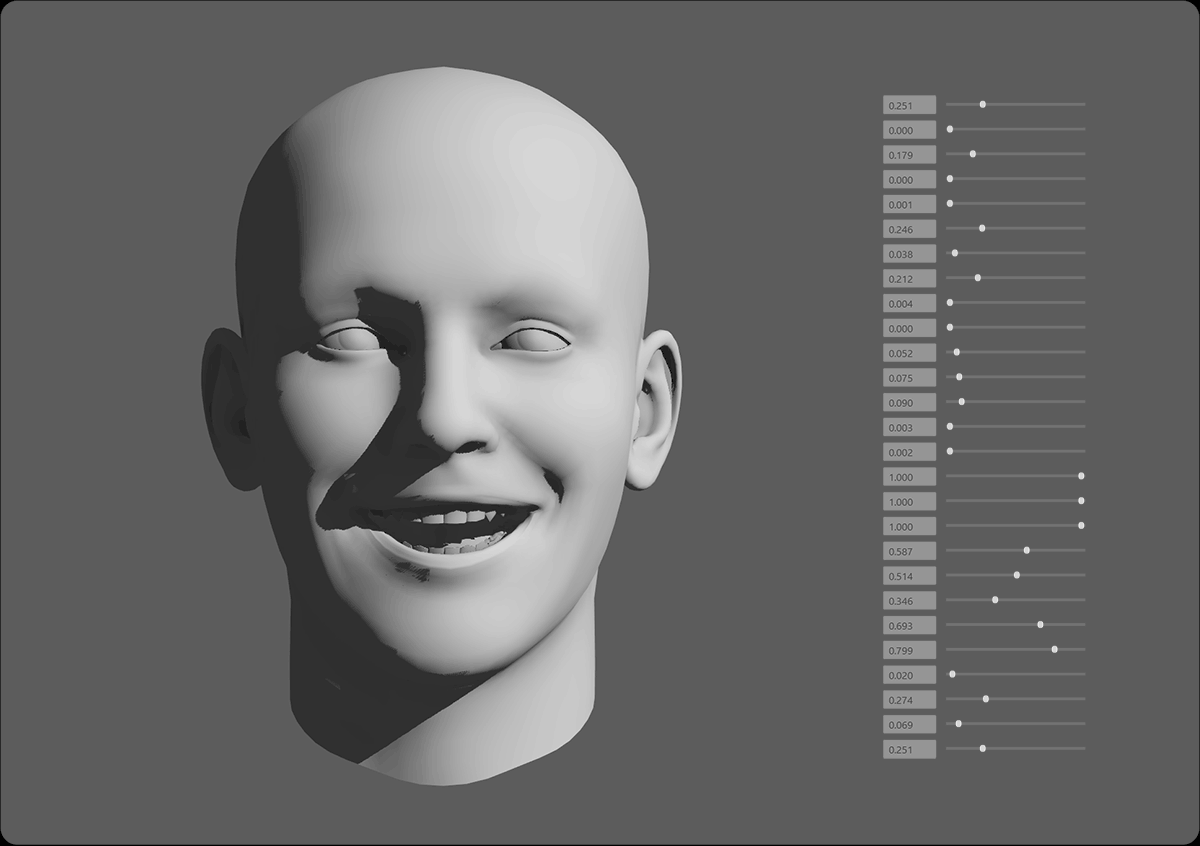This screenshot has width=1200, height=846.
Task: Select the field displaying 0.020
Action: tap(909, 675)
